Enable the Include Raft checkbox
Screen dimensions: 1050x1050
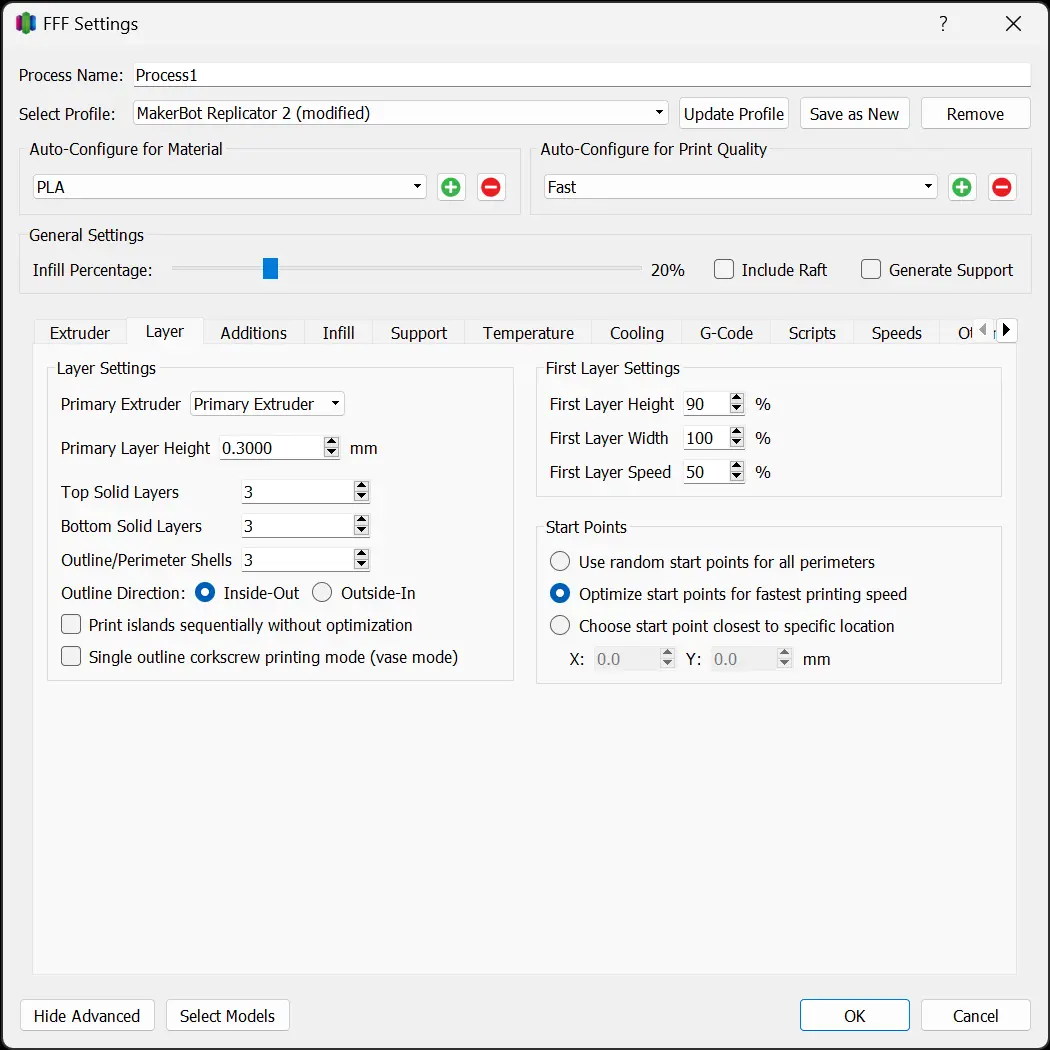pyautogui.click(x=724, y=270)
